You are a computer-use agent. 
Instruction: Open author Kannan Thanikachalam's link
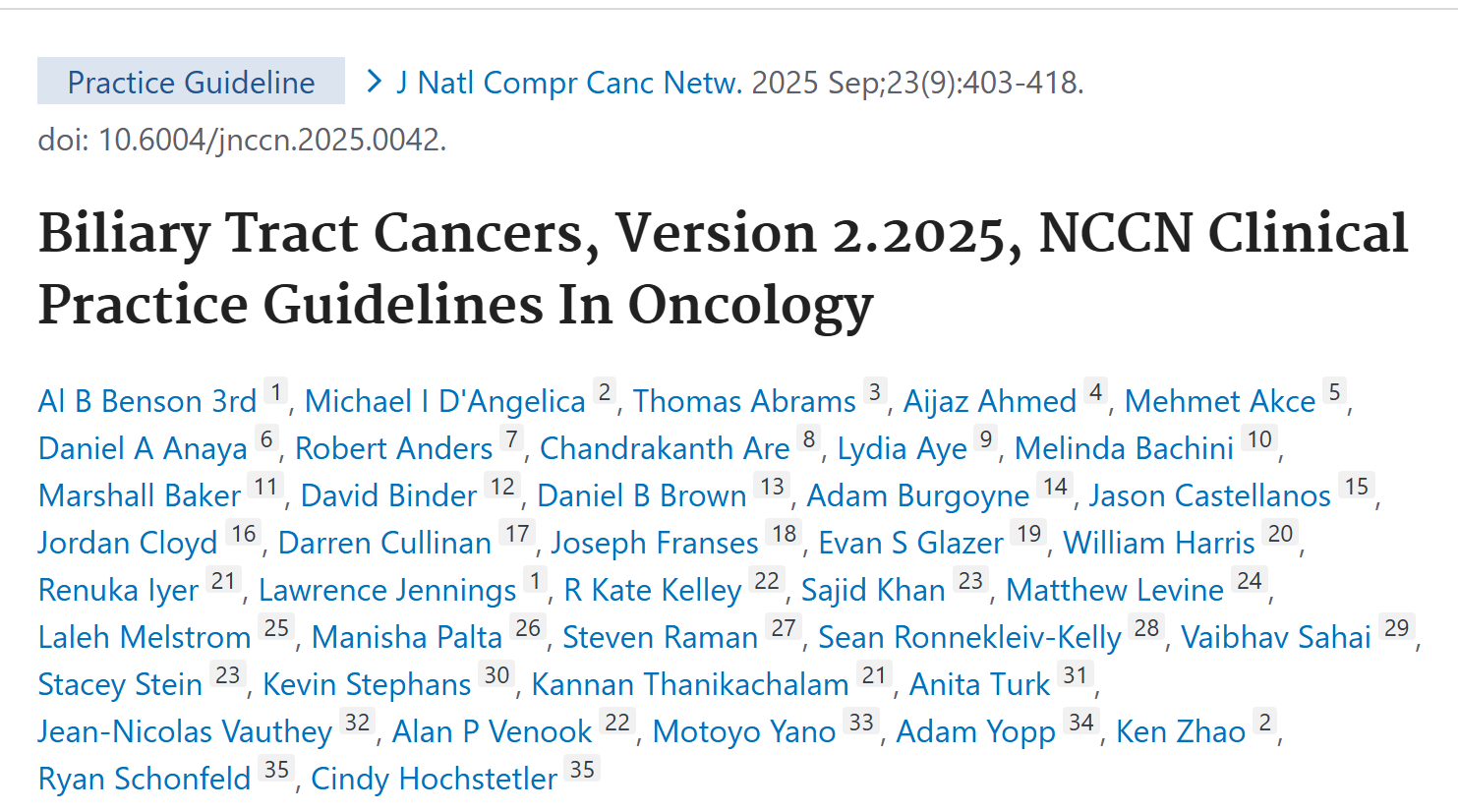click(x=690, y=684)
